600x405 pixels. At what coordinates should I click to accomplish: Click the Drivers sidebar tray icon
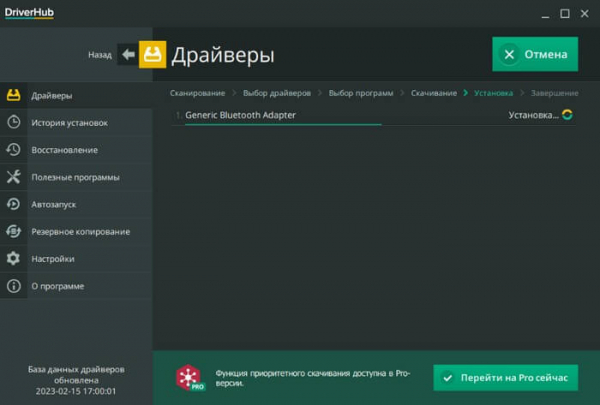(13, 95)
